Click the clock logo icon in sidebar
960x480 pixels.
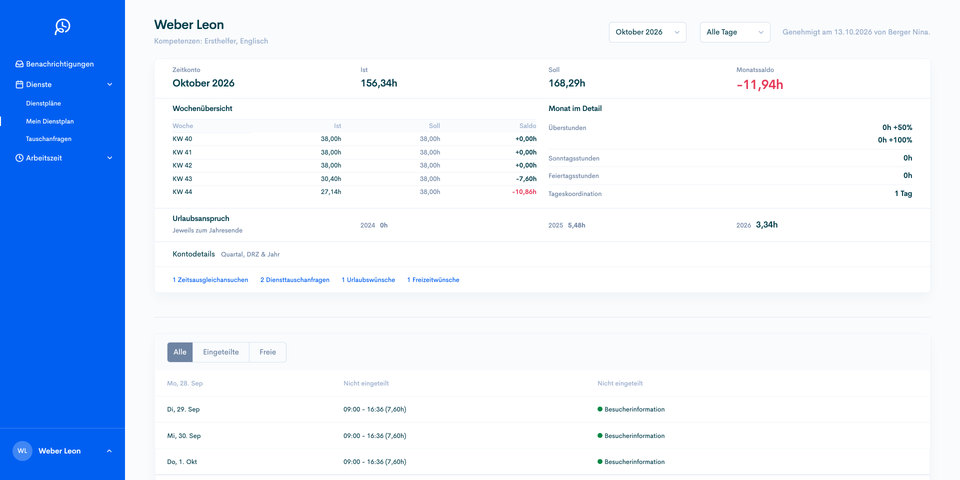(x=62, y=26)
